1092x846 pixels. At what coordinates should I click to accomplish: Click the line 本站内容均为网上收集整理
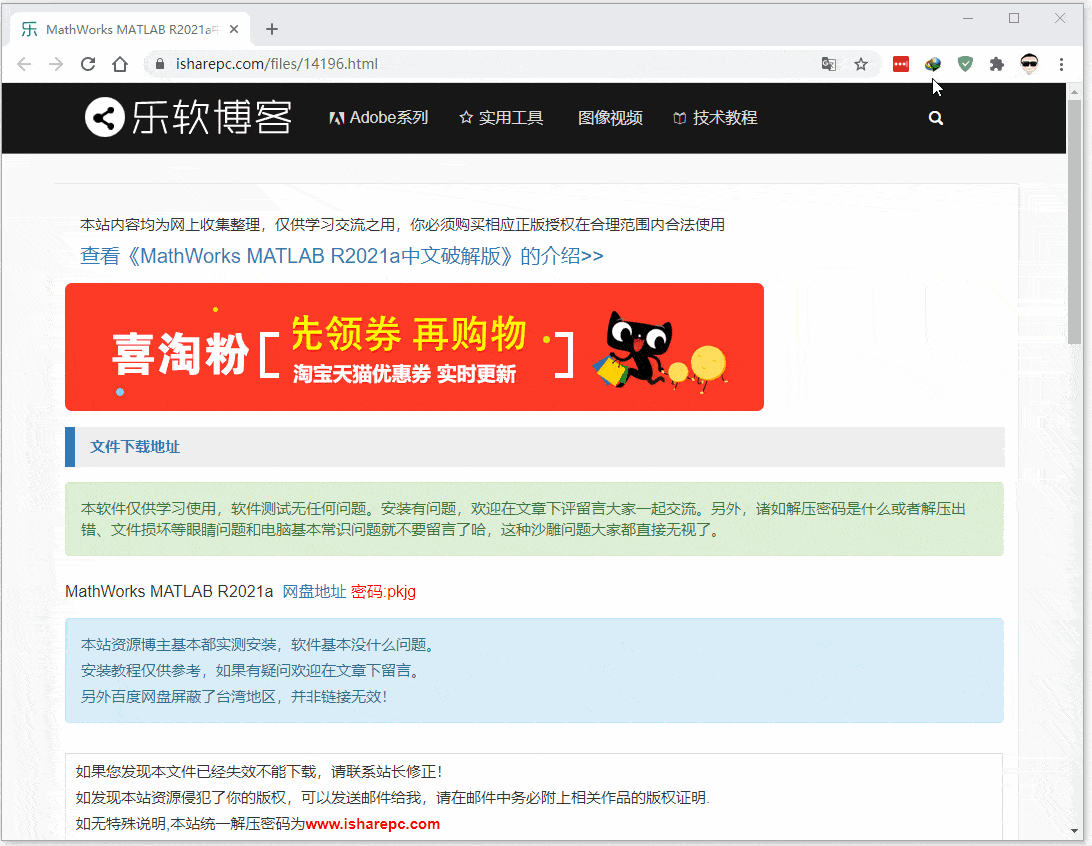[403, 224]
